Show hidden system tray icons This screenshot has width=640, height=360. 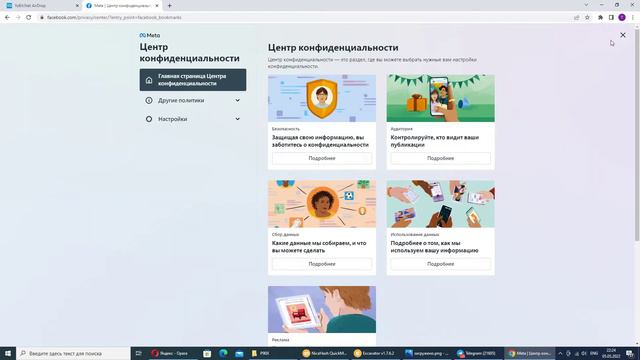tap(560, 353)
